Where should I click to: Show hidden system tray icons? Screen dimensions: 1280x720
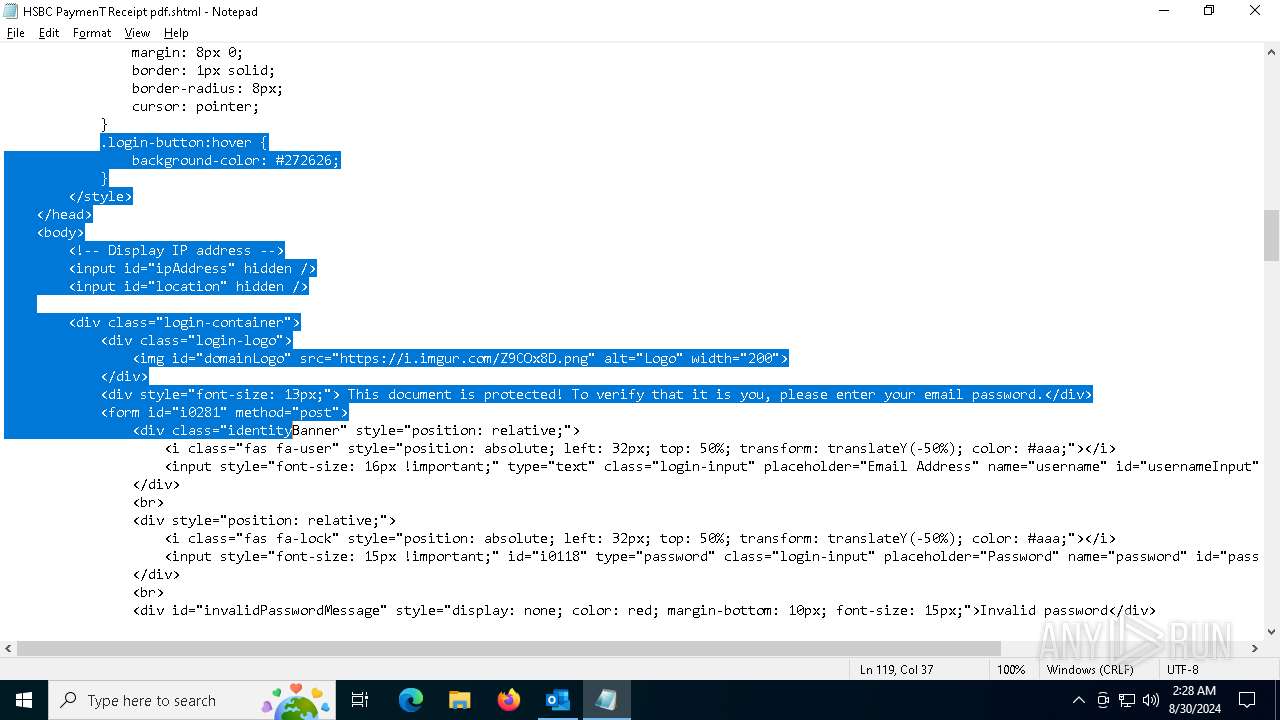click(1078, 700)
